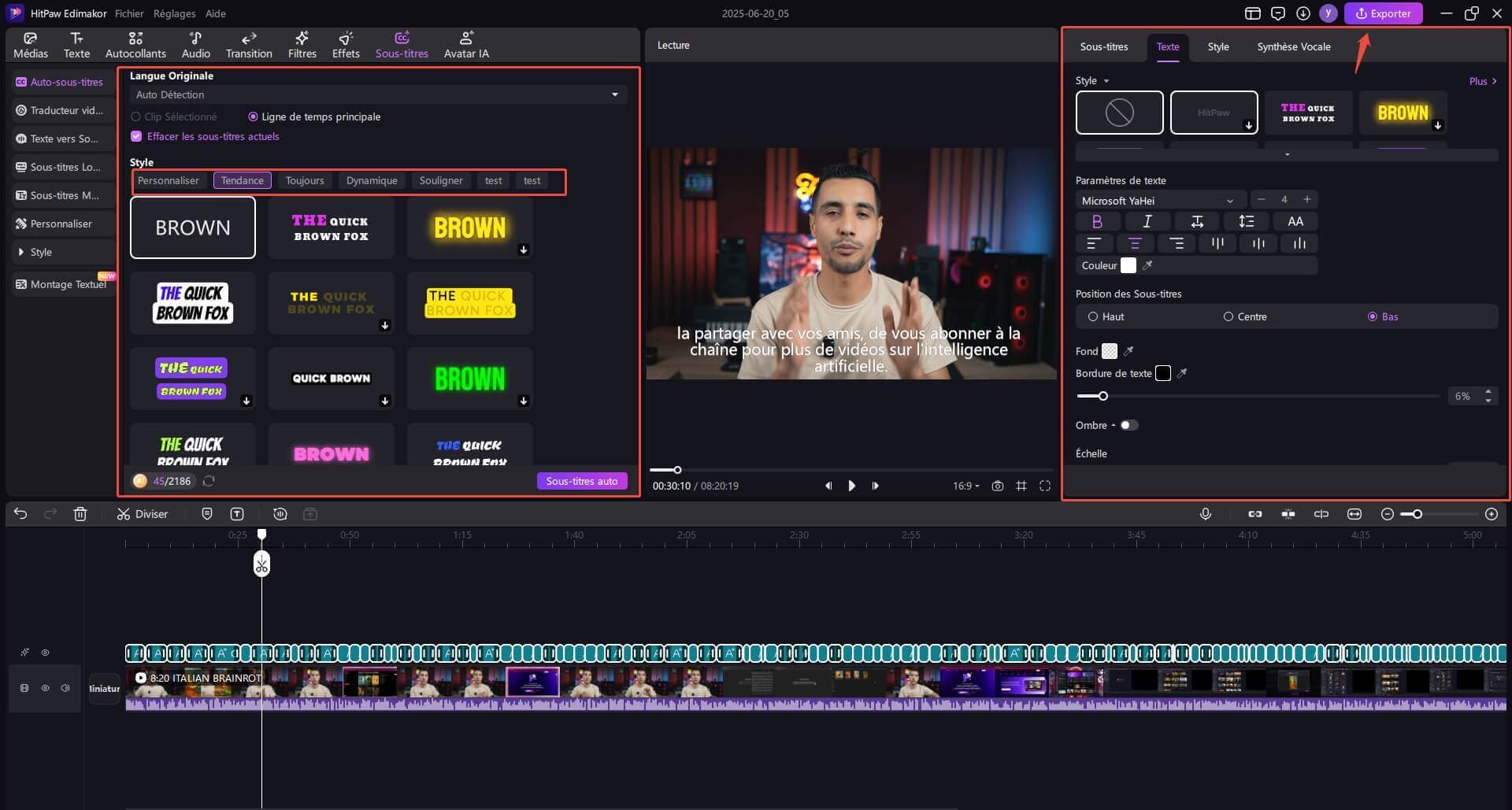
Task: Take a snapshot with camera icon
Action: [x=998, y=486]
